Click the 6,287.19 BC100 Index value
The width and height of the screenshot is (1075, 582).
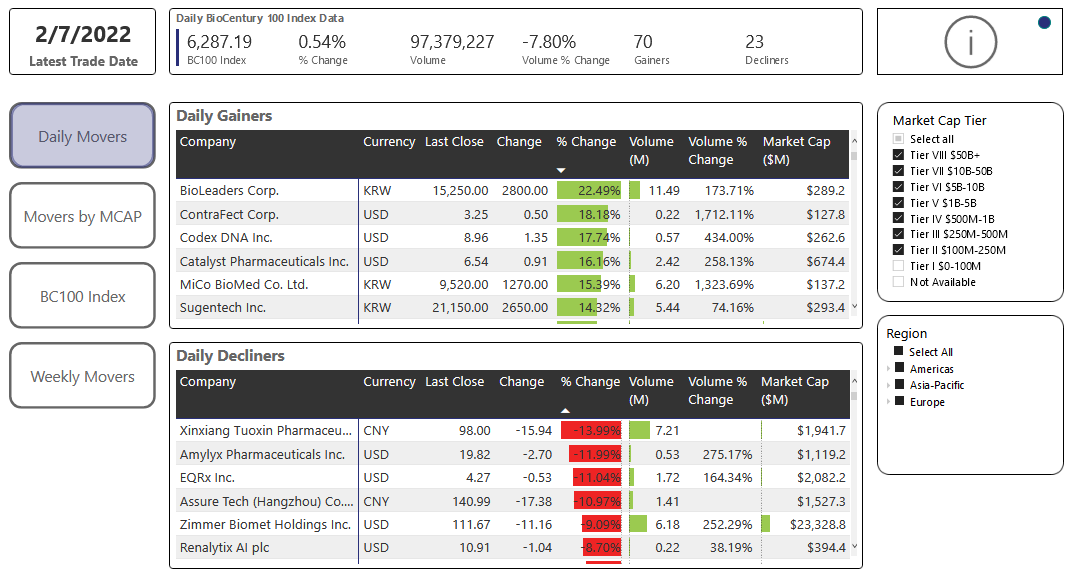click(219, 42)
